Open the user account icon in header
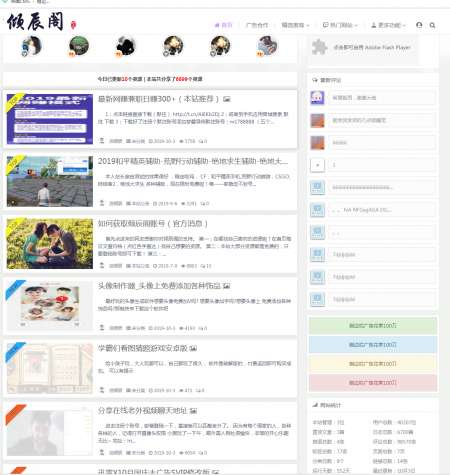This screenshot has width=450, height=475. pos(419,25)
